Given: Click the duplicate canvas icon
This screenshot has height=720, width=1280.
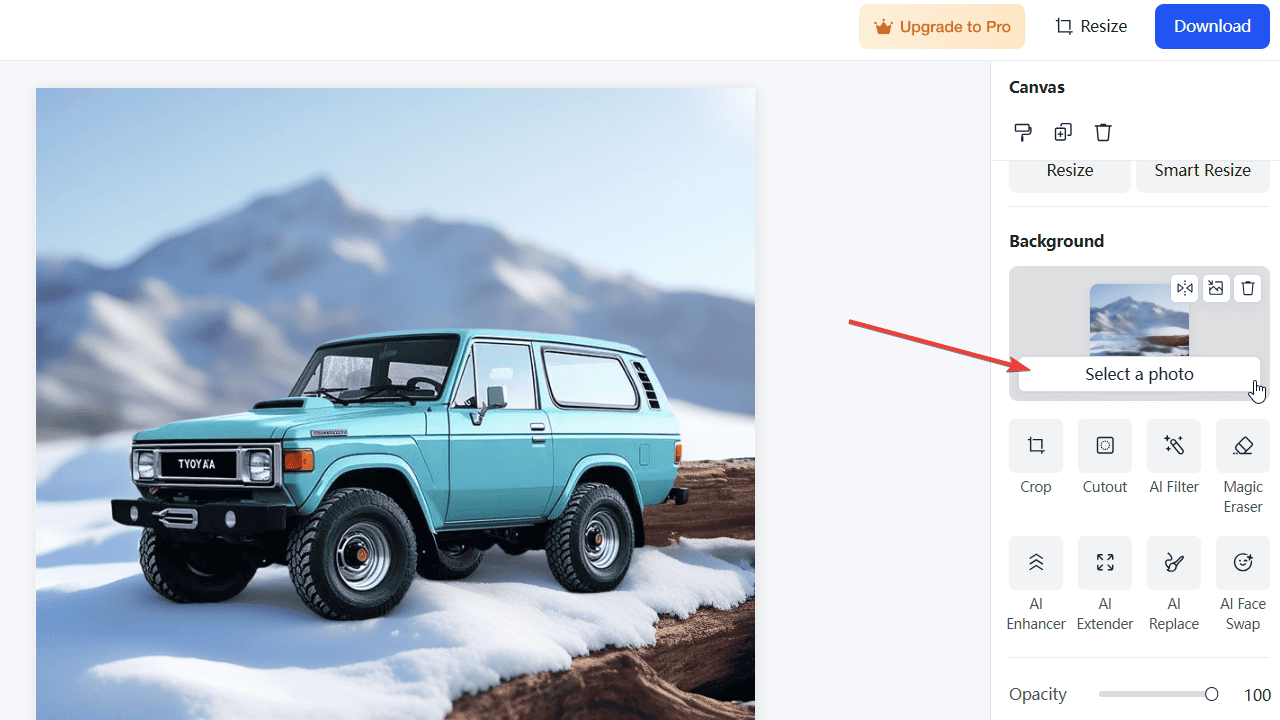Looking at the screenshot, I should click(x=1063, y=132).
